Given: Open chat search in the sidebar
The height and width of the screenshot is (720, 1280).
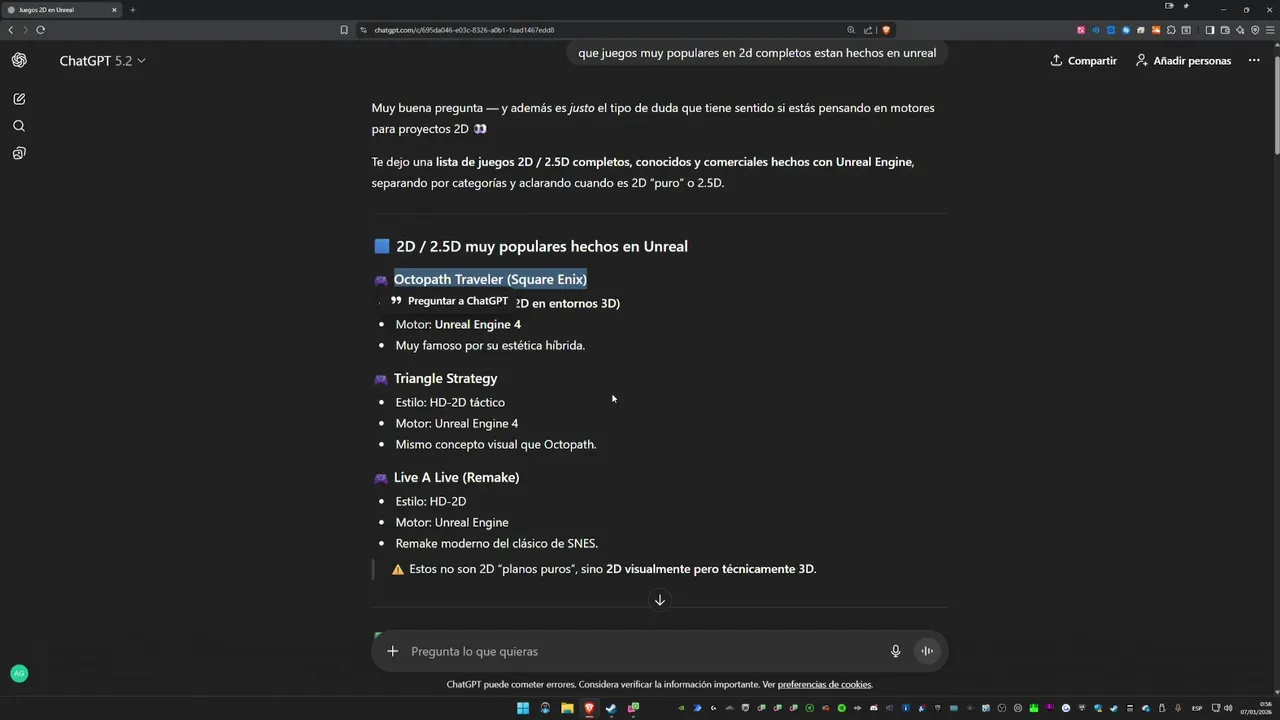Looking at the screenshot, I should pyautogui.click(x=19, y=126).
